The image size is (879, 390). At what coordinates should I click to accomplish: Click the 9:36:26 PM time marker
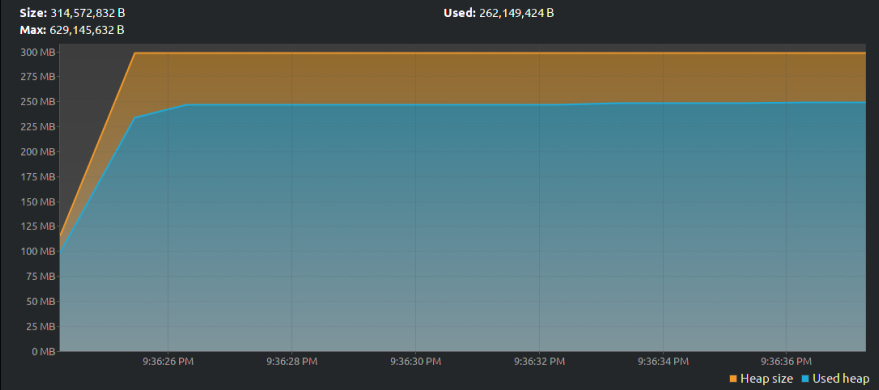[168, 361]
